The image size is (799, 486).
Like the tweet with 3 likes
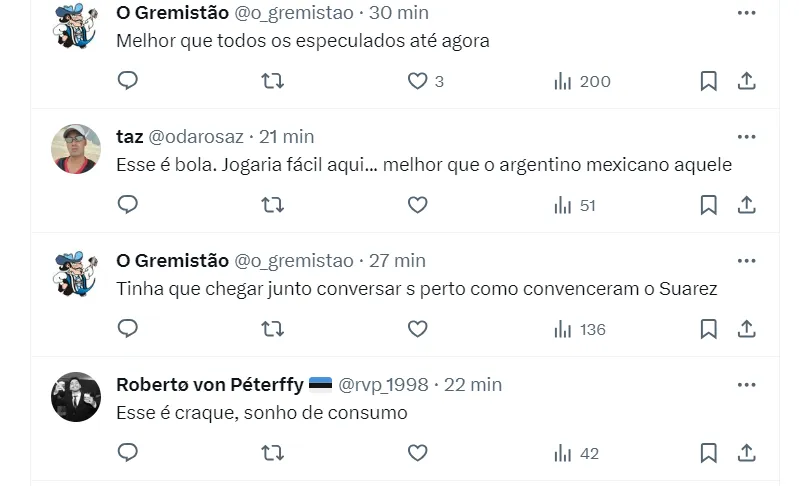pyautogui.click(x=418, y=81)
